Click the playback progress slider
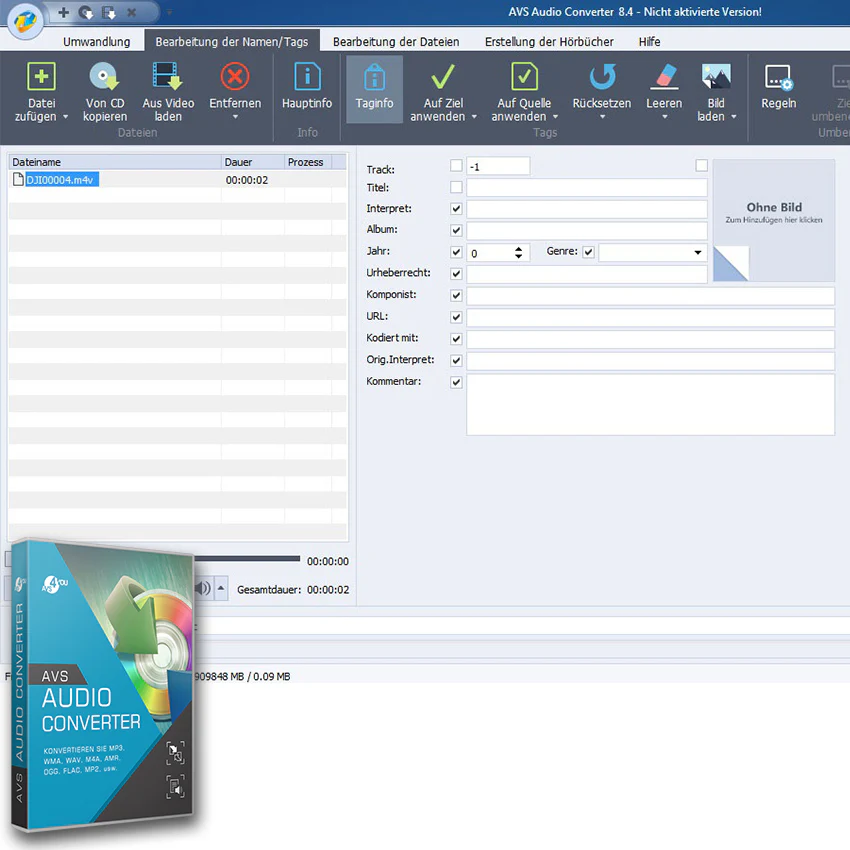 [x=247, y=558]
